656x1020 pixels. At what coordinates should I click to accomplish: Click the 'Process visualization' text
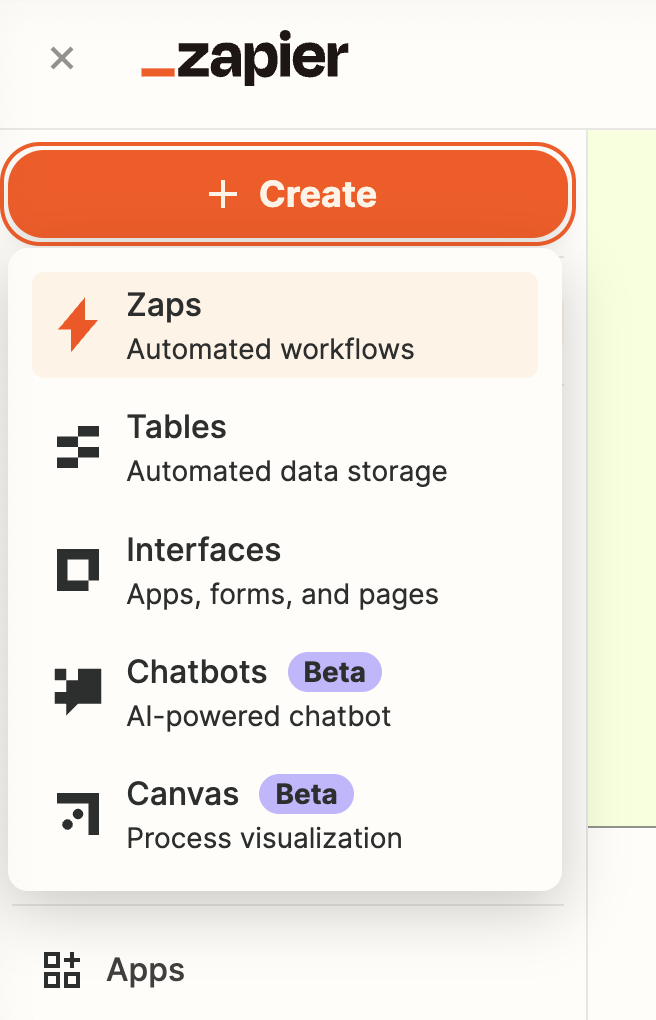pyautogui.click(x=264, y=839)
